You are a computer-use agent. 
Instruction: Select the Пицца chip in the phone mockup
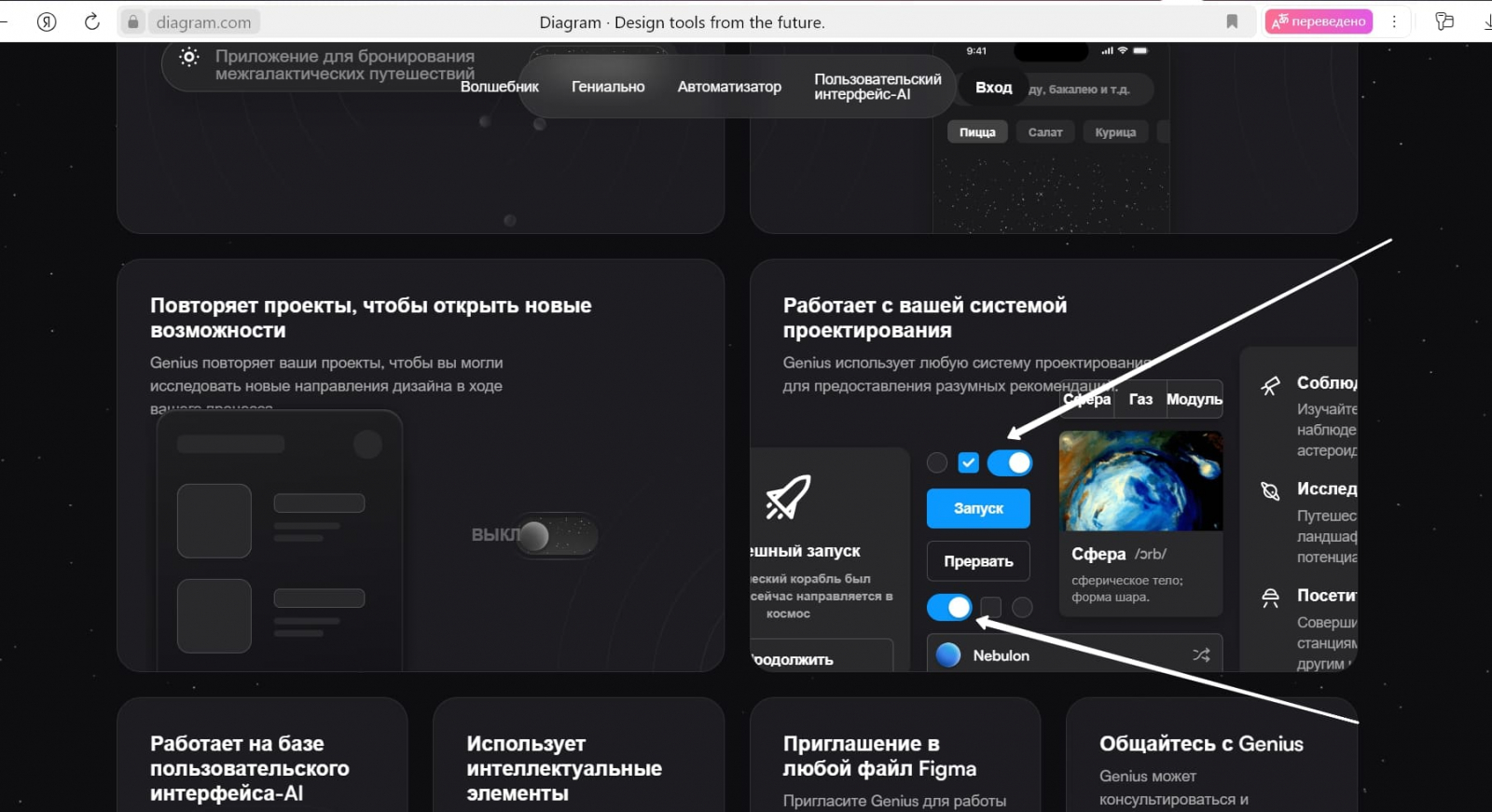[977, 132]
